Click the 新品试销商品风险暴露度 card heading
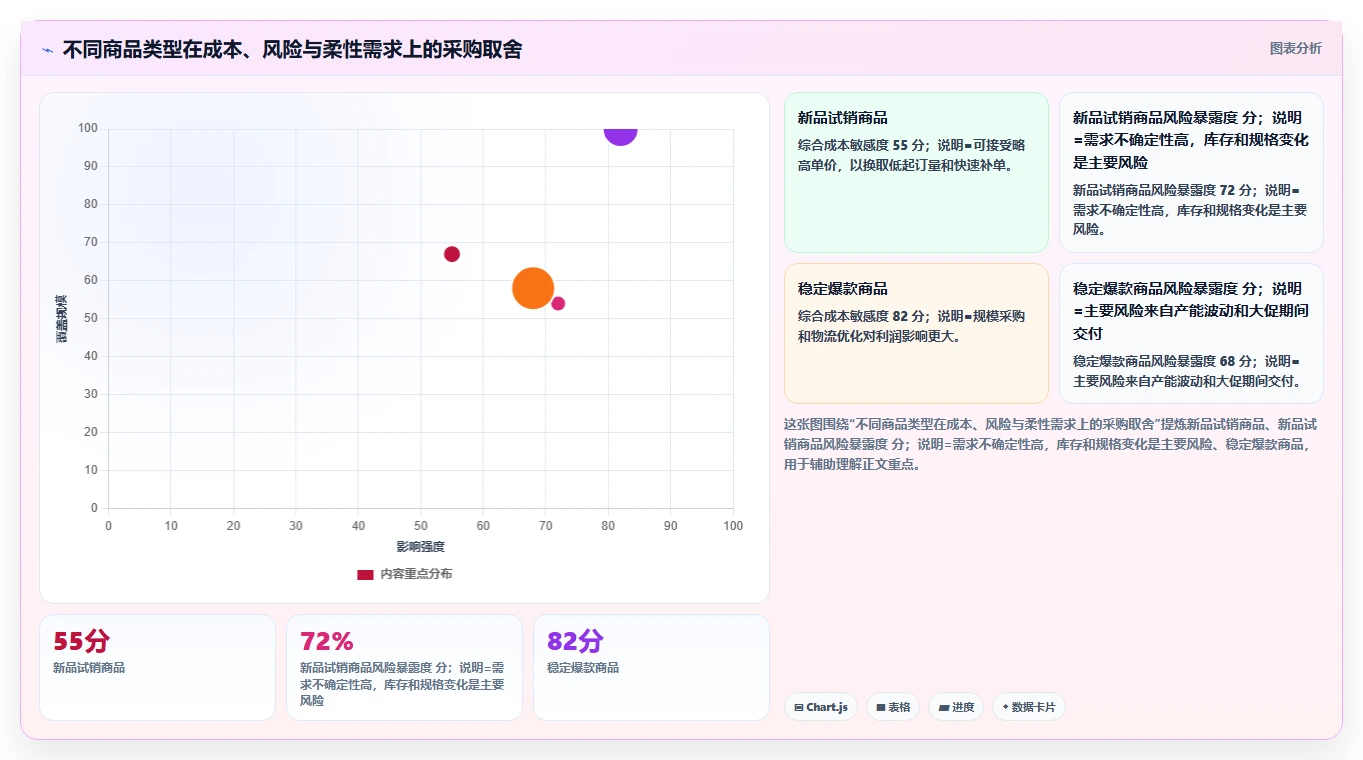The width and height of the screenshot is (1363, 760). tap(1190, 139)
